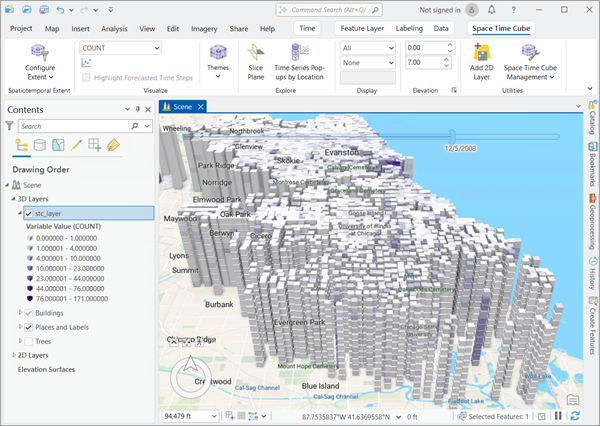The height and width of the screenshot is (426, 600).
Task: Expand the Buildings layer node
Action: (20, 313)
